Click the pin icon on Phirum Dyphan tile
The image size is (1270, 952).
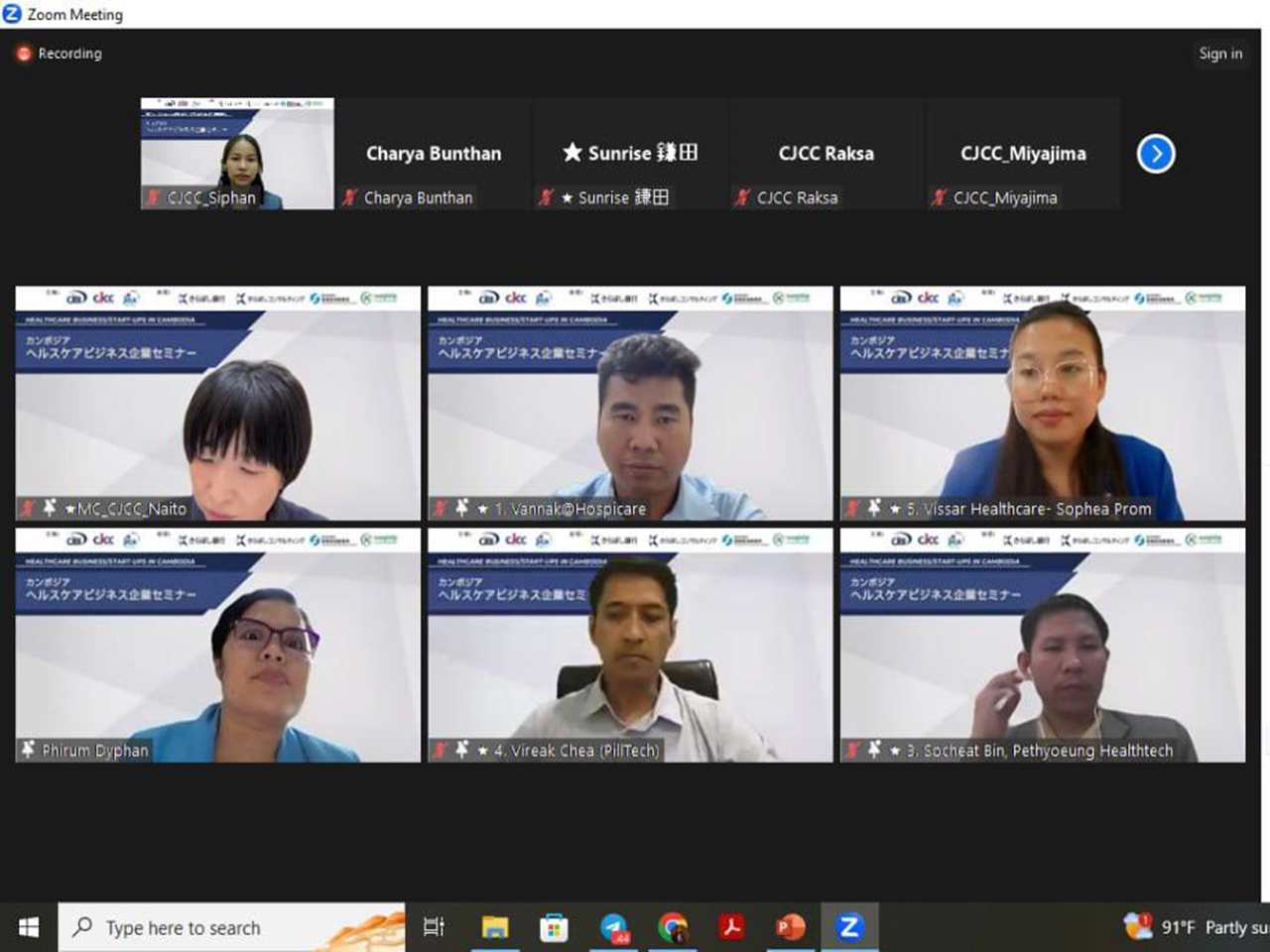28,750
